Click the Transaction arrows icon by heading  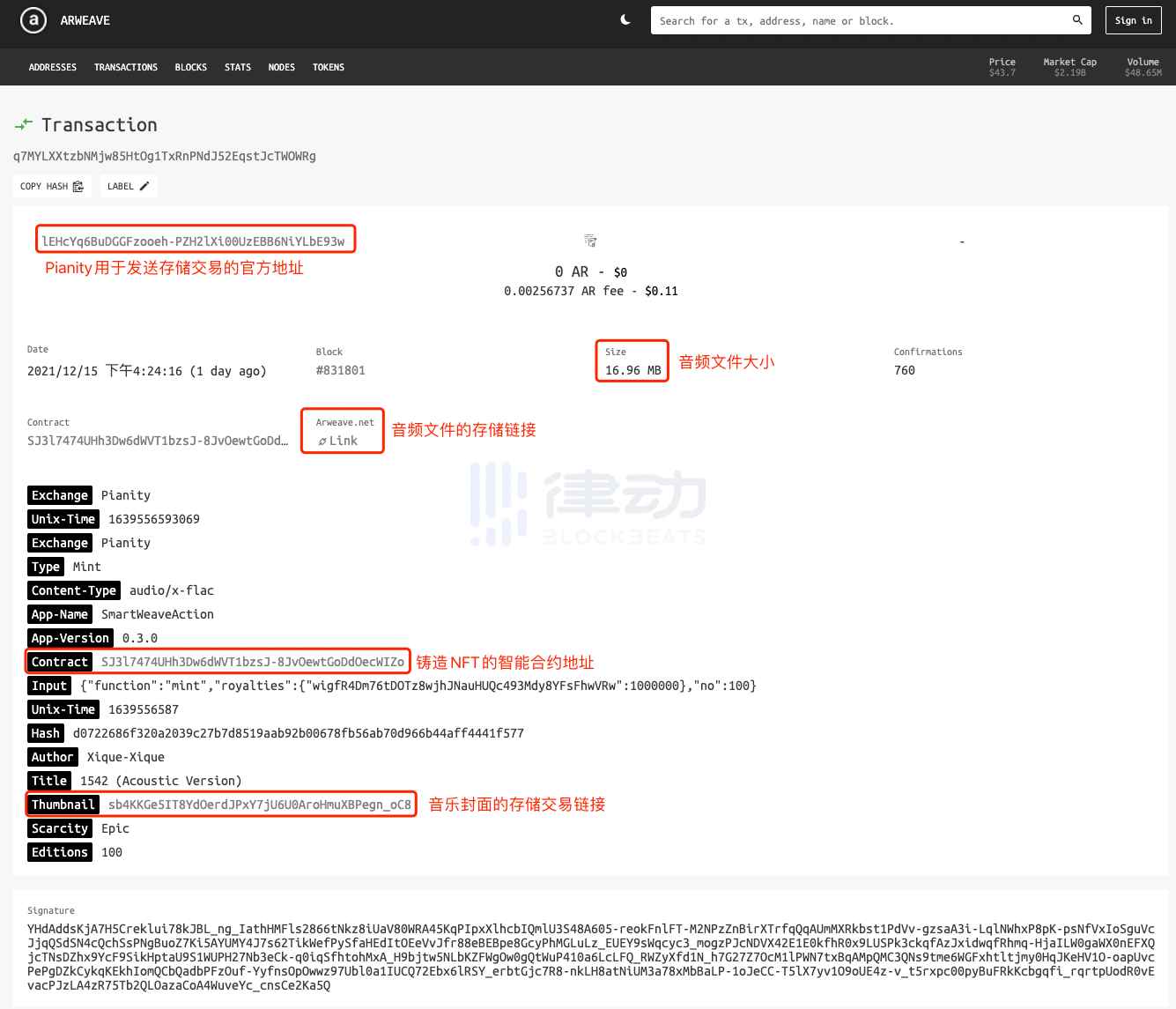tap(24, 124)
